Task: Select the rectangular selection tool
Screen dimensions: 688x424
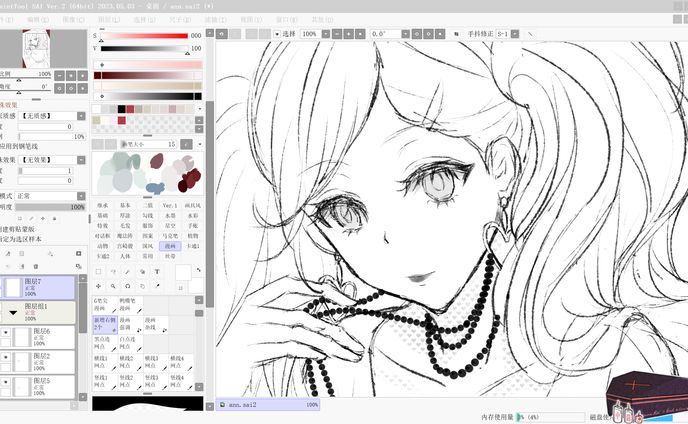Action: coord(98,270)
